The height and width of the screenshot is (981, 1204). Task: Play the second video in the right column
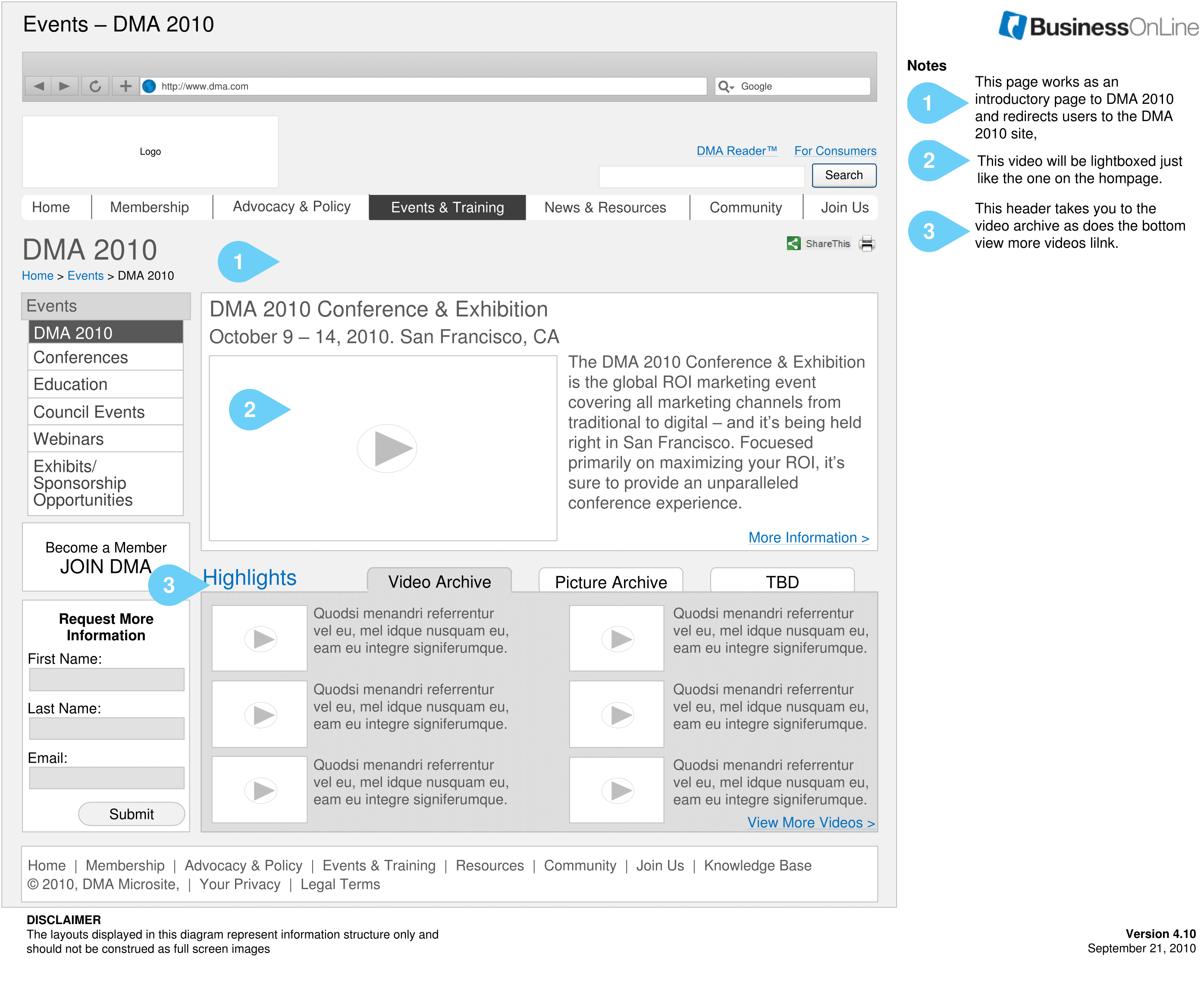click(618, 715)
